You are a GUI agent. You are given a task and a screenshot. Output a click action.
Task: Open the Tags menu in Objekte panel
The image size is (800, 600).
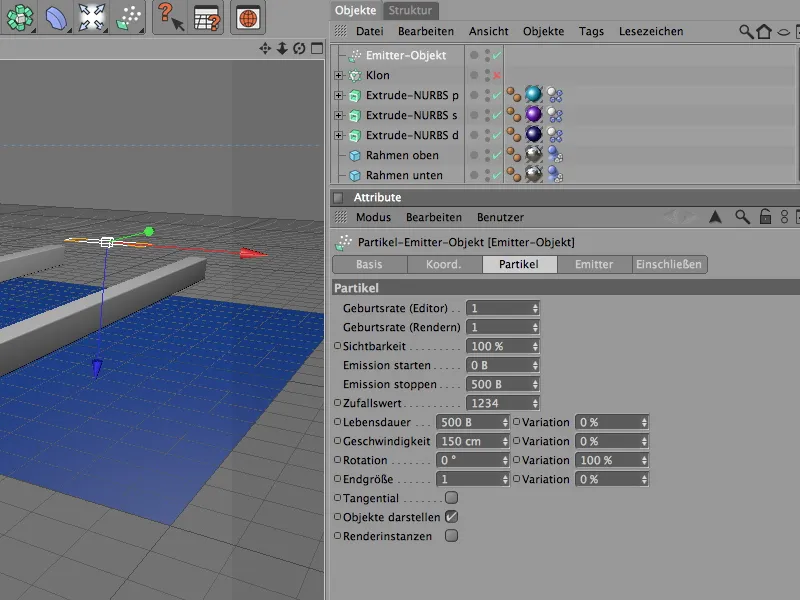[591, 32]
